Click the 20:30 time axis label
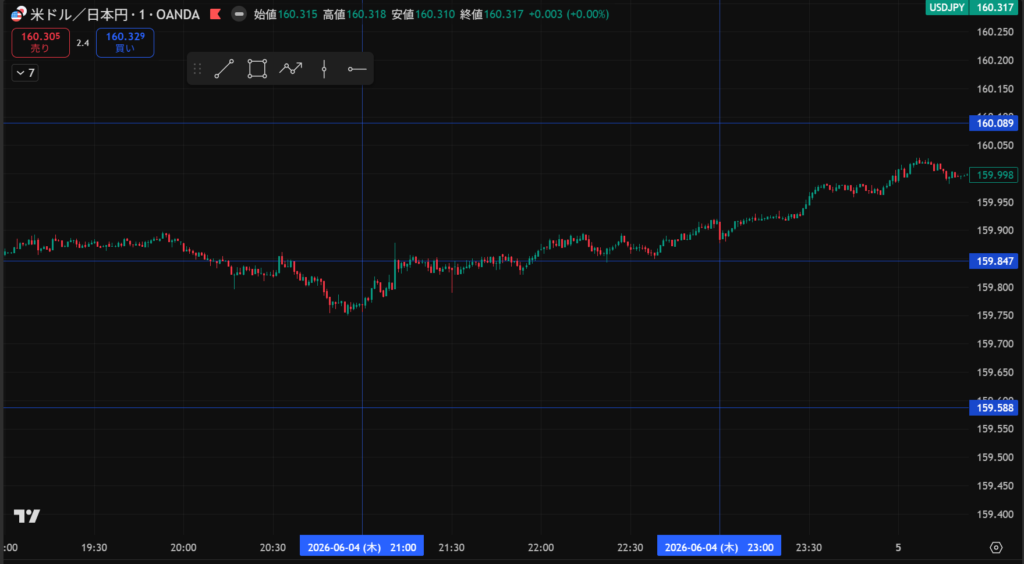Screen dimensions: 1024x564 click(x=273, y=547)
